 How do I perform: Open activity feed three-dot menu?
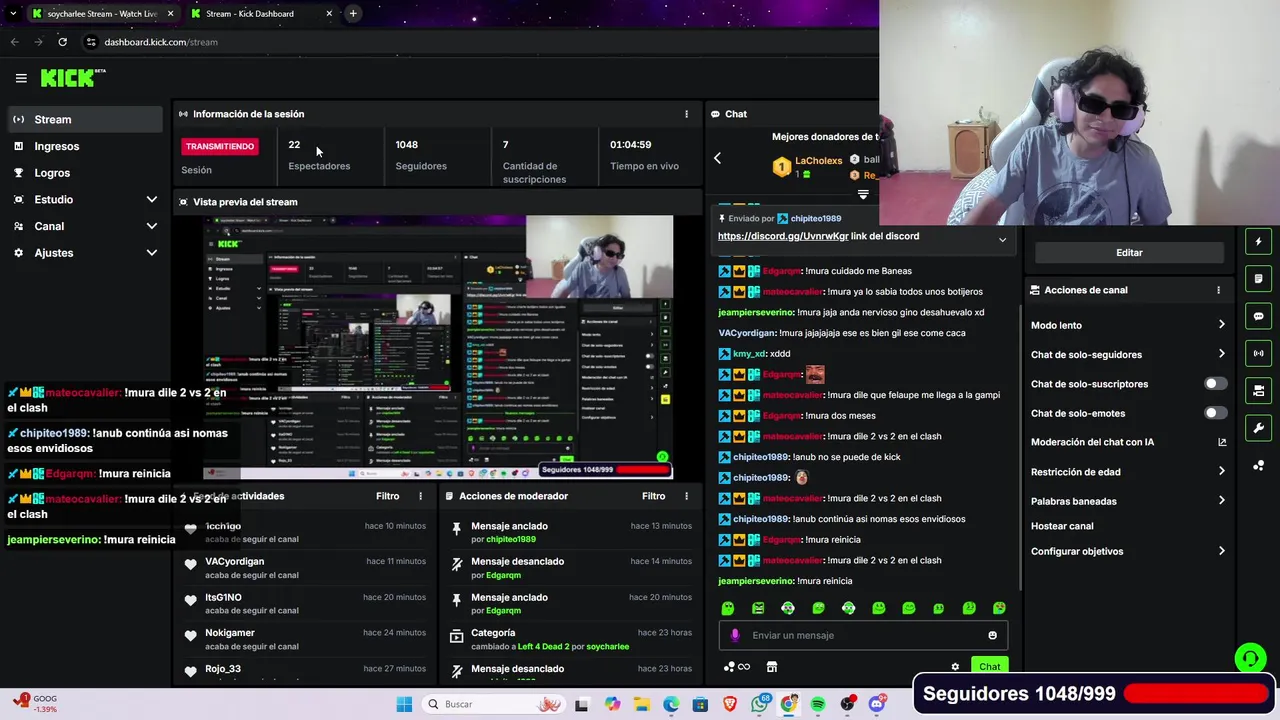coord(420,496)
